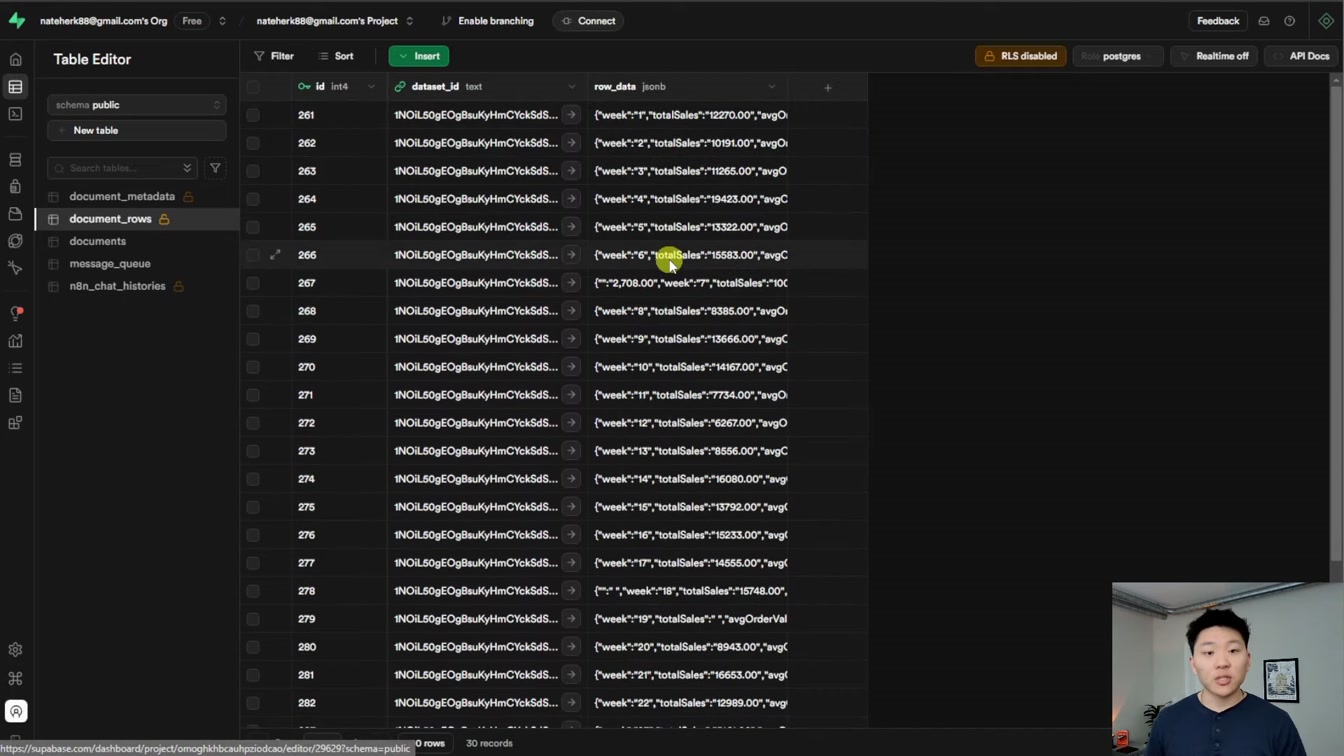The width and height of the screenshot is (1344, 756).
Task: Open the n8n_chat_histories table
Action: [117, 286]
